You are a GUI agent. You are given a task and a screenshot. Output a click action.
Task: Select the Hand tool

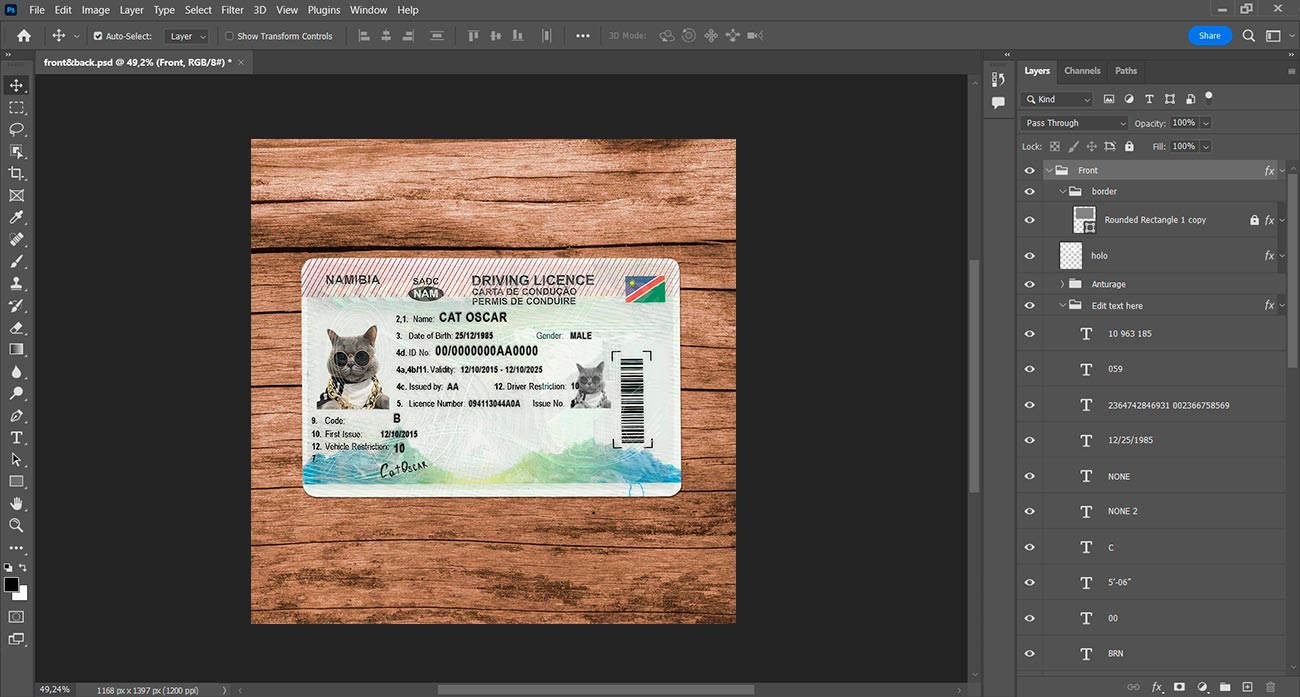pyautogui.click(x=17, y=503)
